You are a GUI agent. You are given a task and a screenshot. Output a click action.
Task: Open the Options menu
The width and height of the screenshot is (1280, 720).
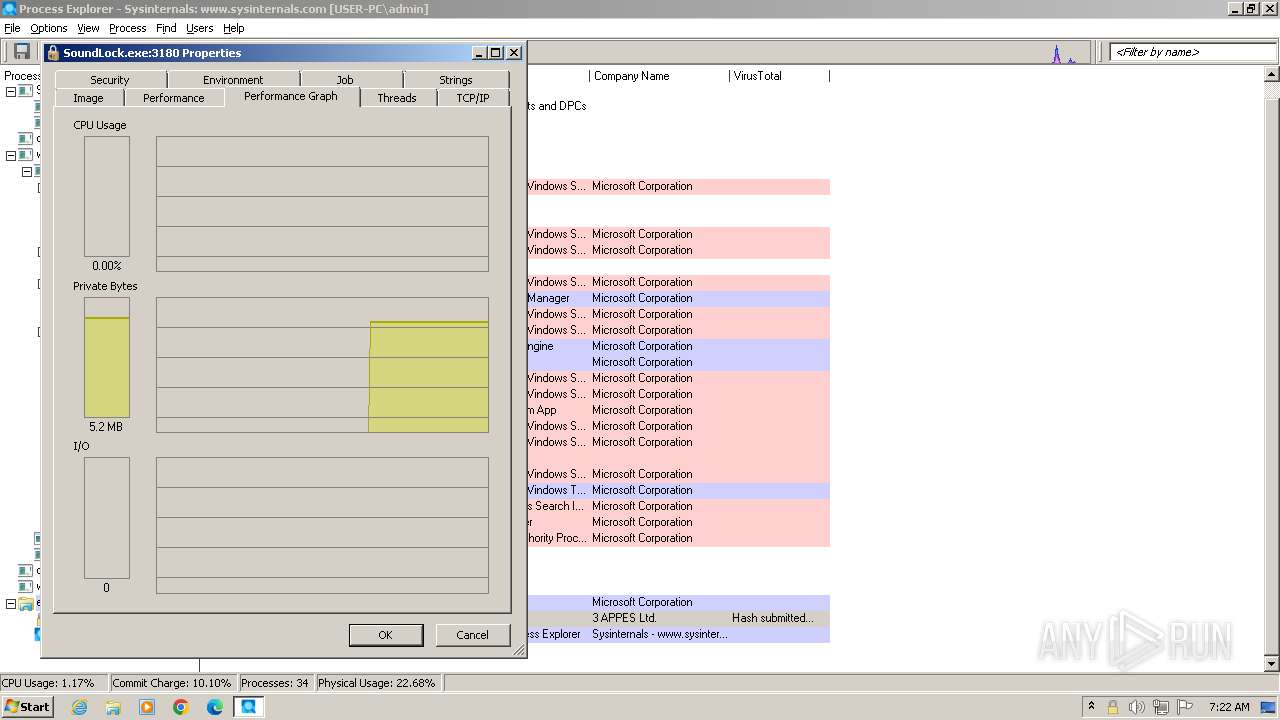49,28
